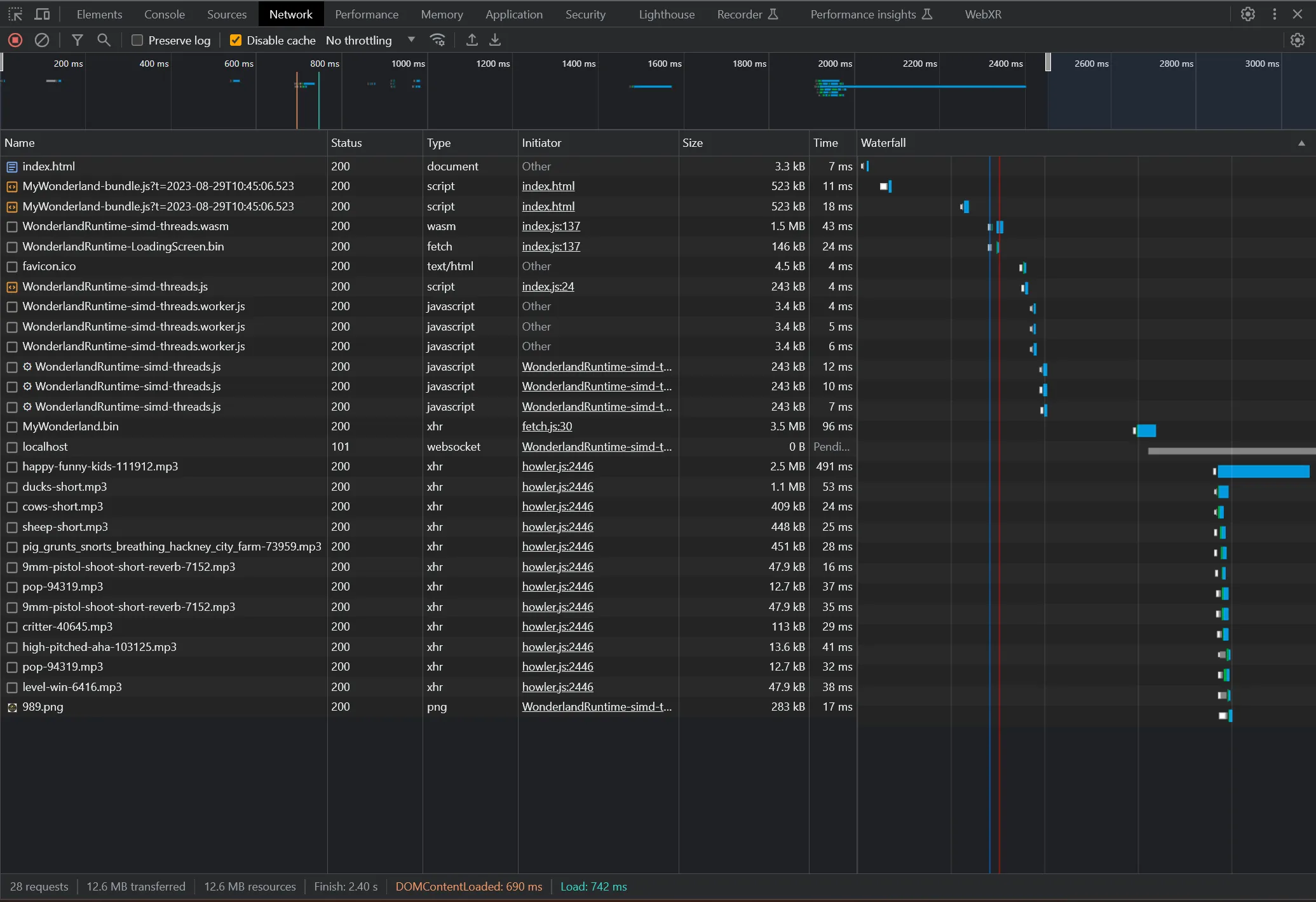Open No throttling dropdown
1316x902 pixels.
click(x=370, y=40)
